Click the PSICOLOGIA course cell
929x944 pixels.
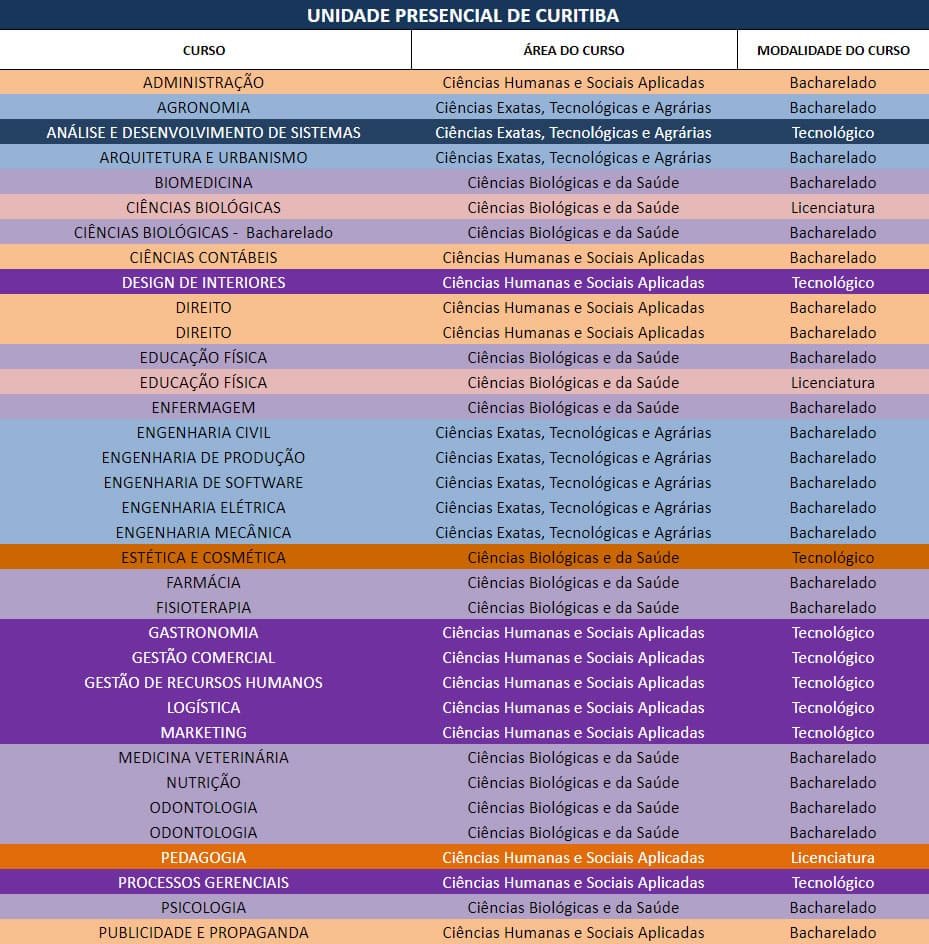tap(204, 907)
